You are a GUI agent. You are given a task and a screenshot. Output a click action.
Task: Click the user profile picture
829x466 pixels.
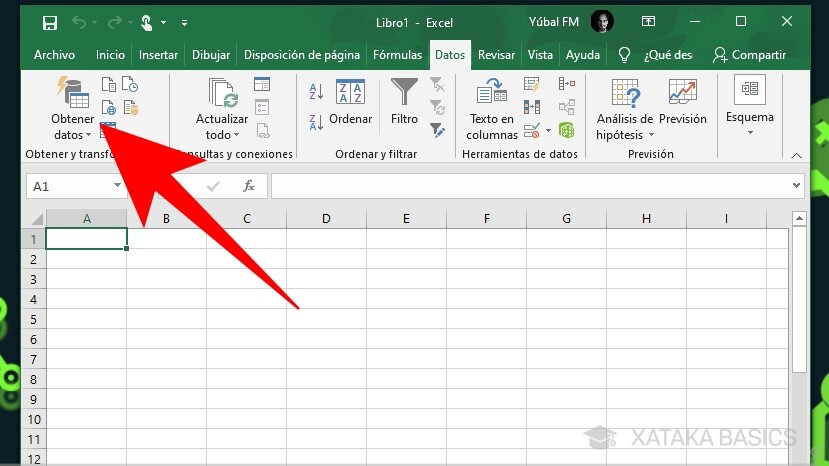tap(602, 22)
